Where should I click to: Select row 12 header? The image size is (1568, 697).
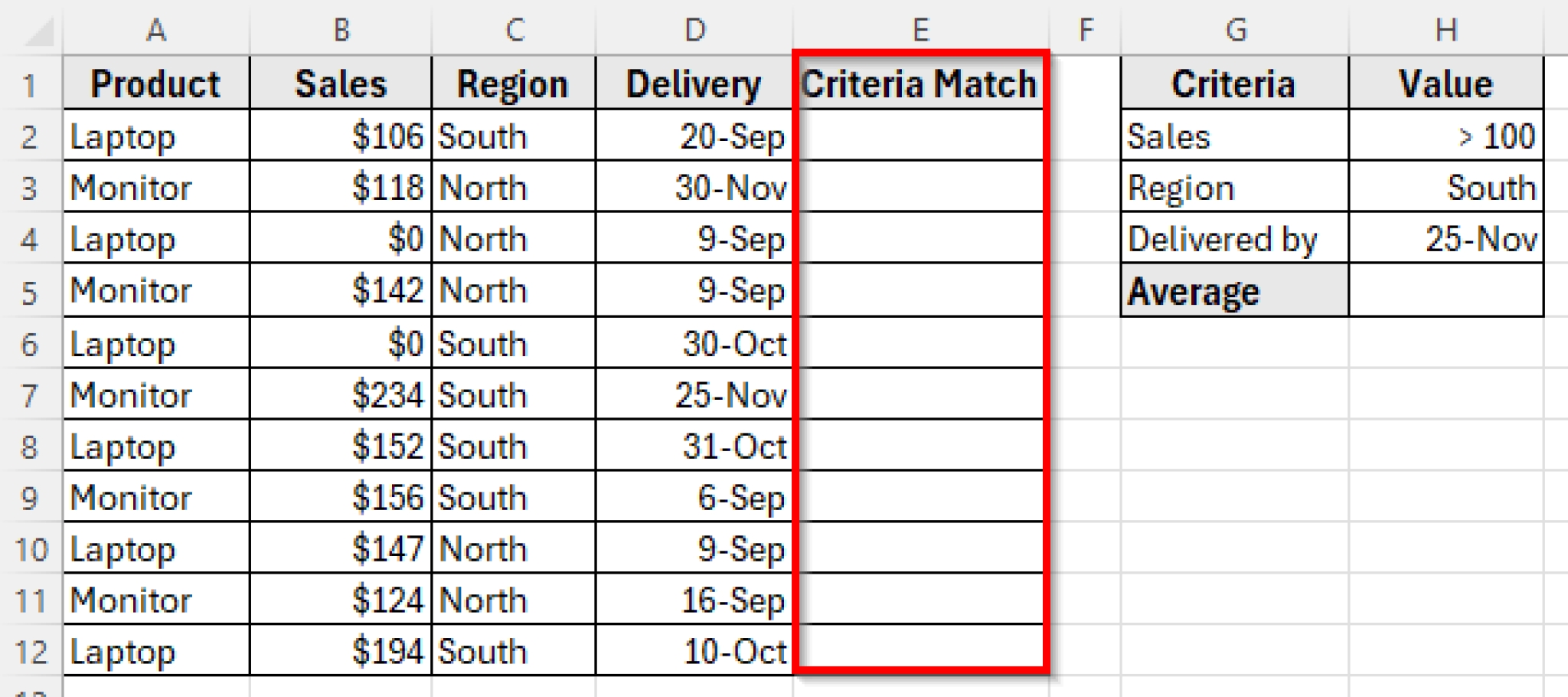29,652
